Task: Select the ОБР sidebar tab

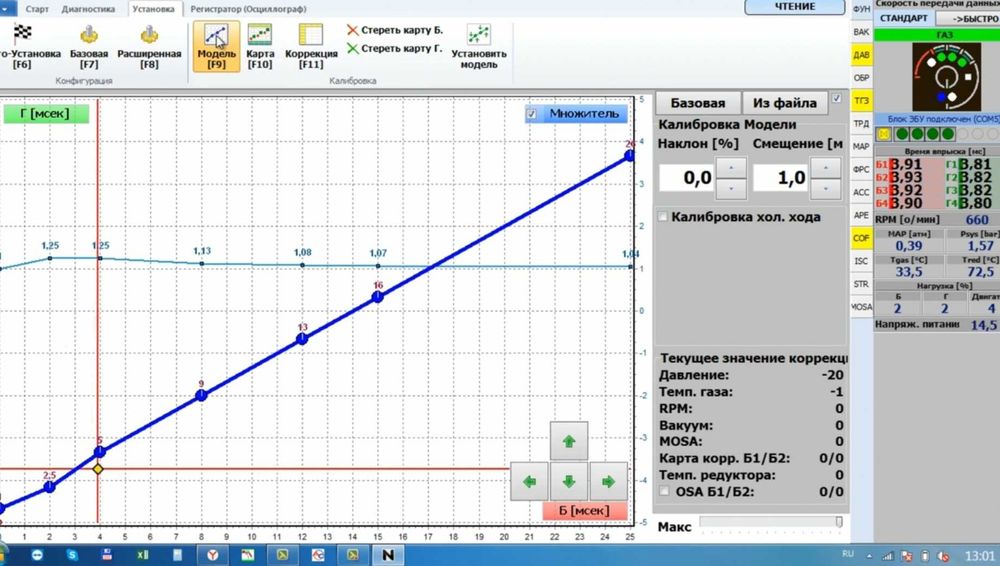Action: (862, 77)
